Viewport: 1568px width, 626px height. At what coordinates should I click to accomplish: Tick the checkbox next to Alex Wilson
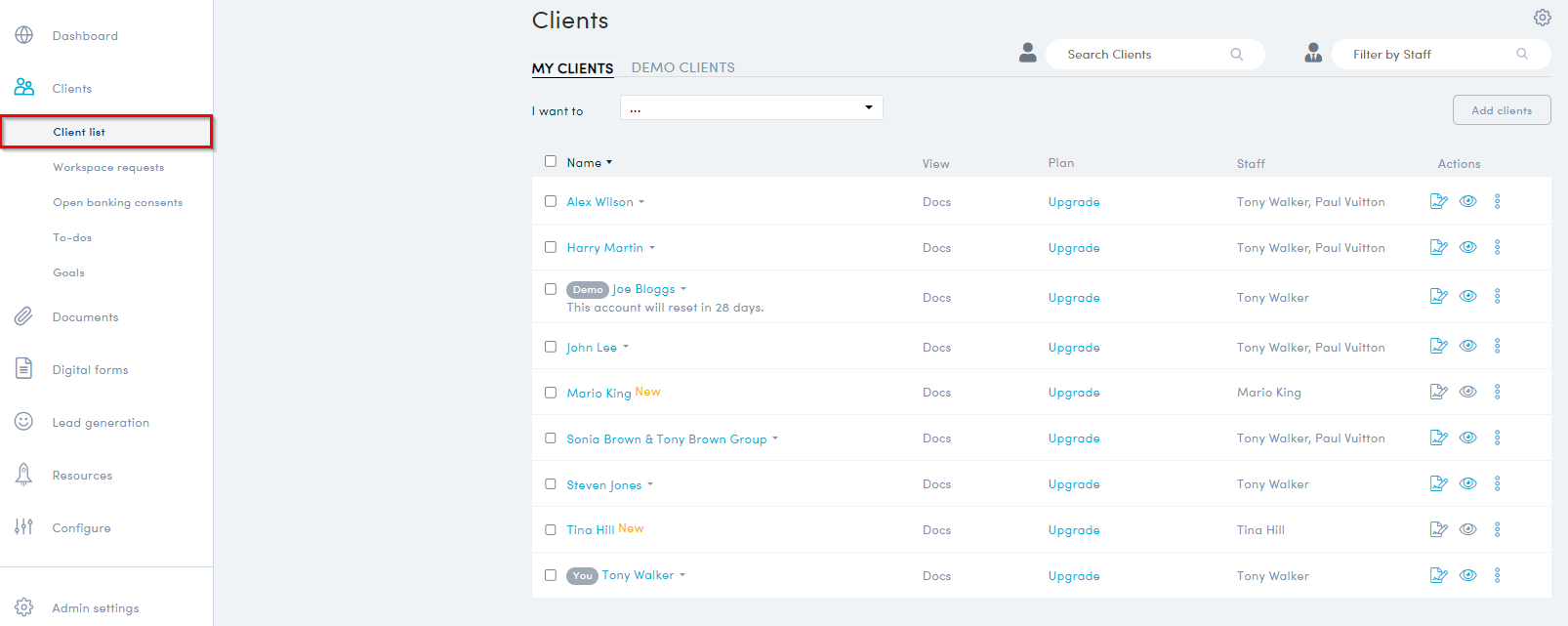[551, 201]
